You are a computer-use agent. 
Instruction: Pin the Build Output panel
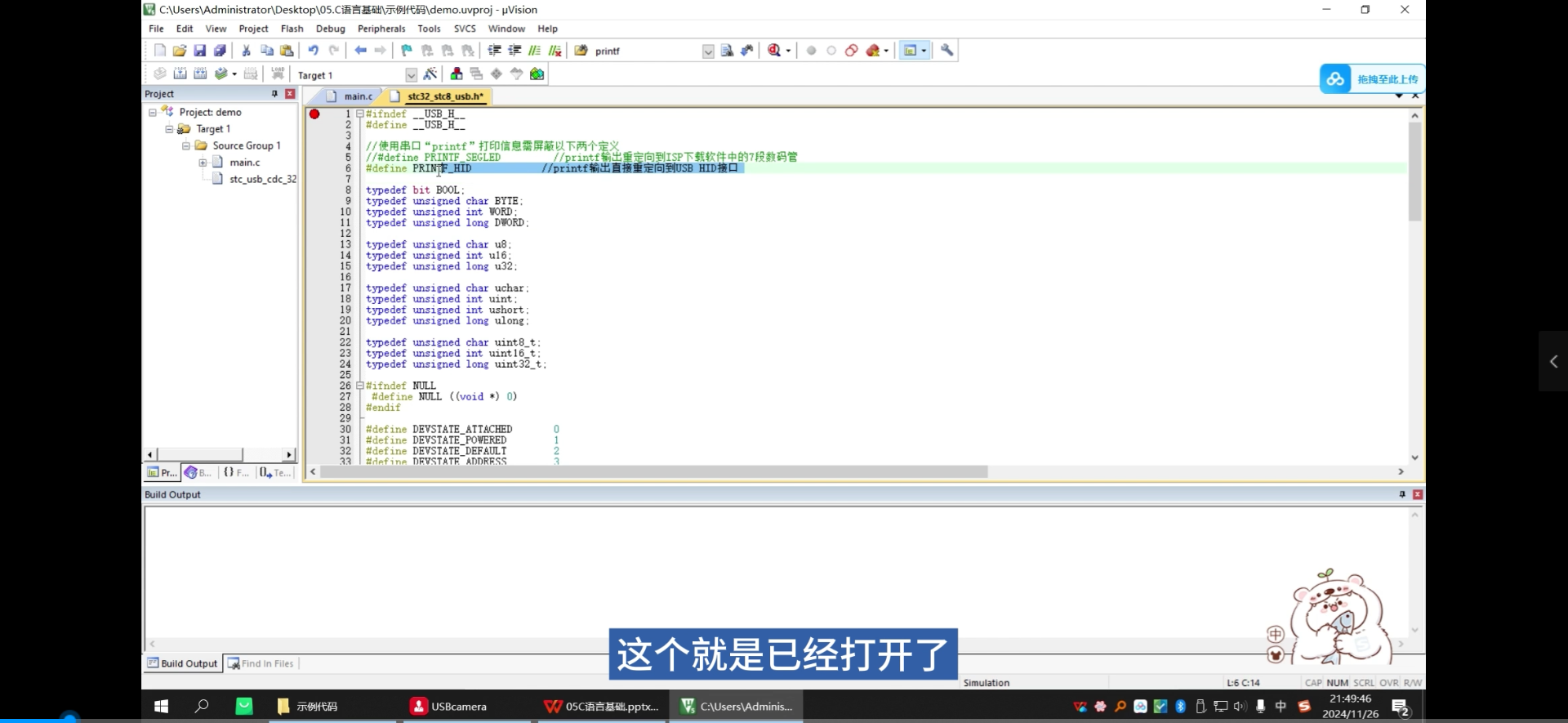pos(1402,494)
